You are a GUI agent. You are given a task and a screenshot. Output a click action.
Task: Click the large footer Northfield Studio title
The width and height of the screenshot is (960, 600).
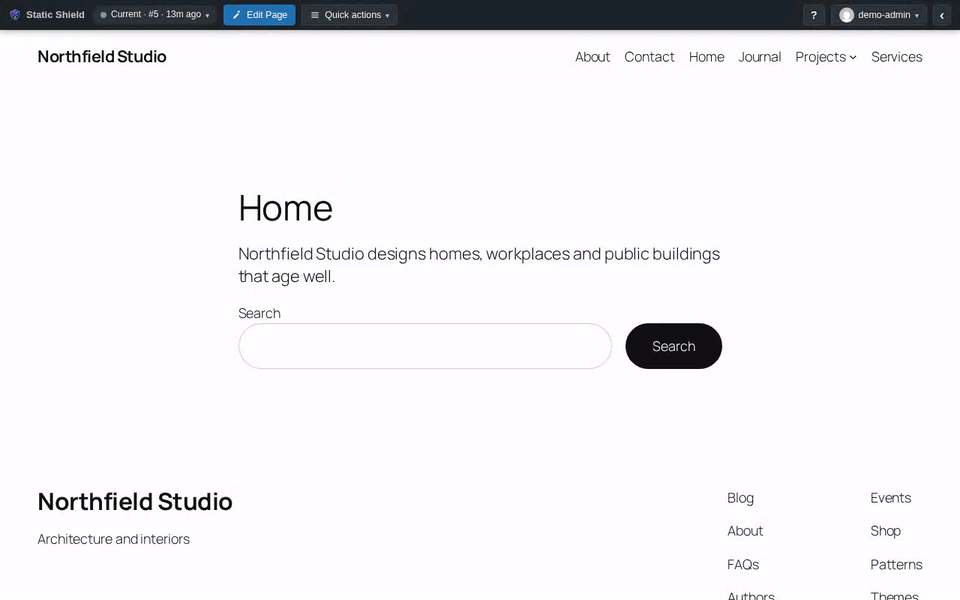click(135, 501)
